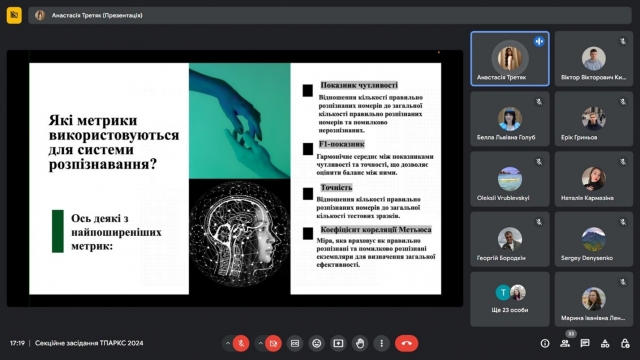Open meeting details info icon
Viewport: 640px width, 360px height.
click(x=545, y=343)
